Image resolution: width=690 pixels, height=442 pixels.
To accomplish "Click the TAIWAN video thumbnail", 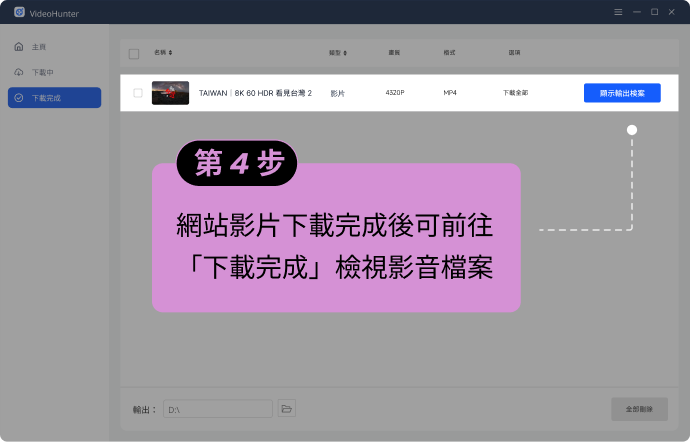I will point(170,93).
